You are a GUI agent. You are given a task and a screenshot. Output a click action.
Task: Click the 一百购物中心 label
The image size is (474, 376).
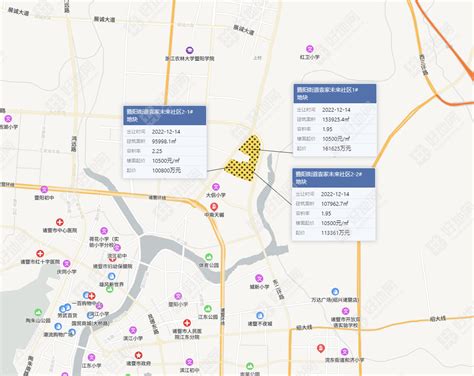coord(86,303)
